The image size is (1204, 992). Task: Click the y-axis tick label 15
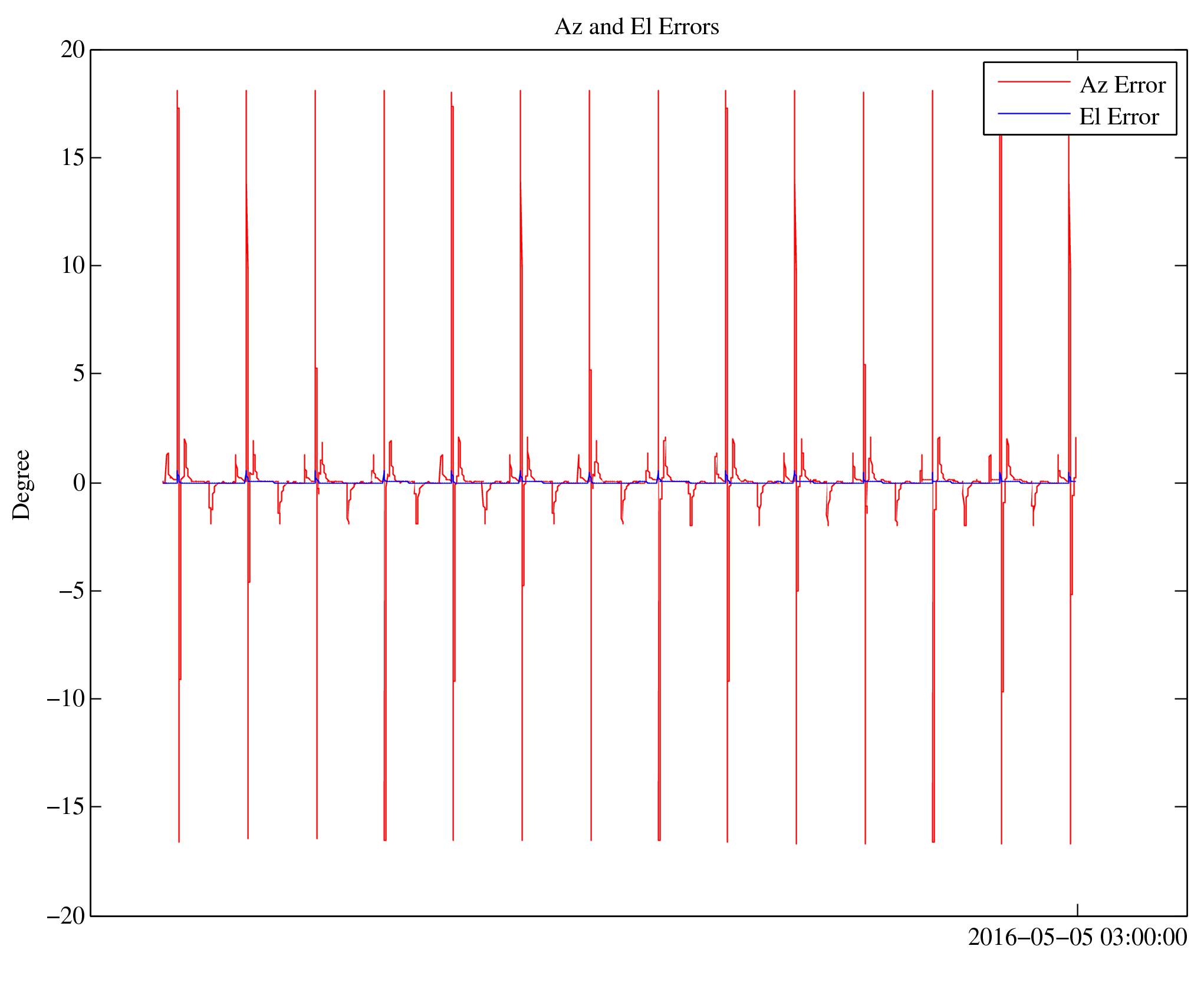click(x=73, y=158)
